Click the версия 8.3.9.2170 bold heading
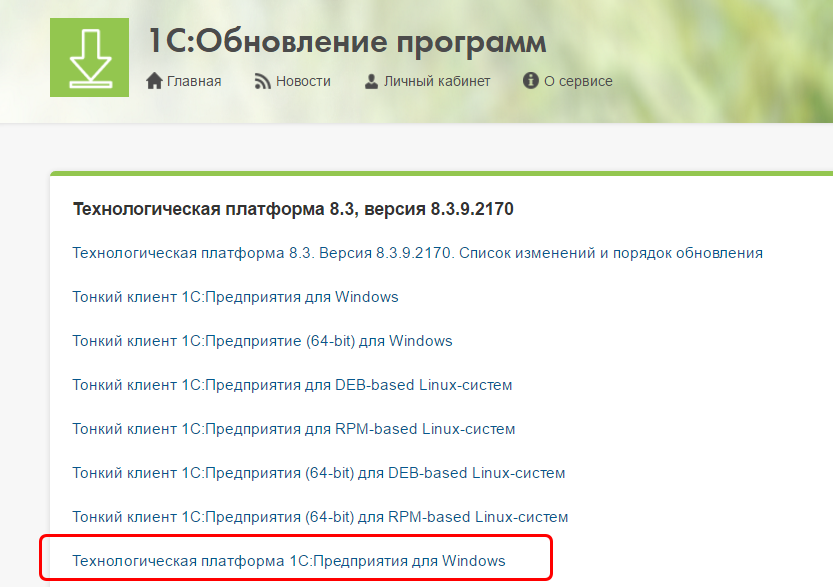Image resolution: width=833 pixels, height=587 pixels. click(293, 209)
